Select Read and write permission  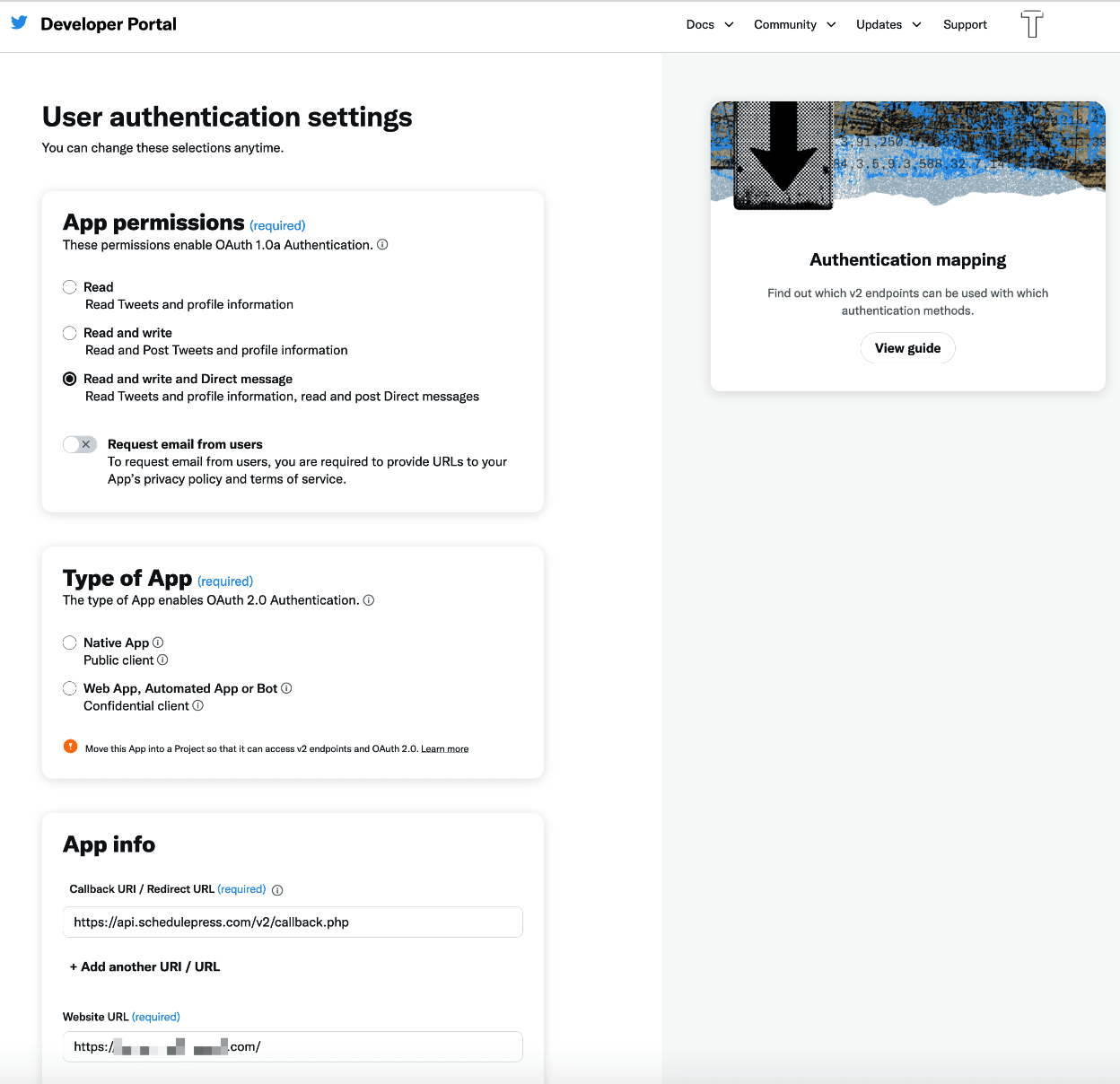[69, 333]
